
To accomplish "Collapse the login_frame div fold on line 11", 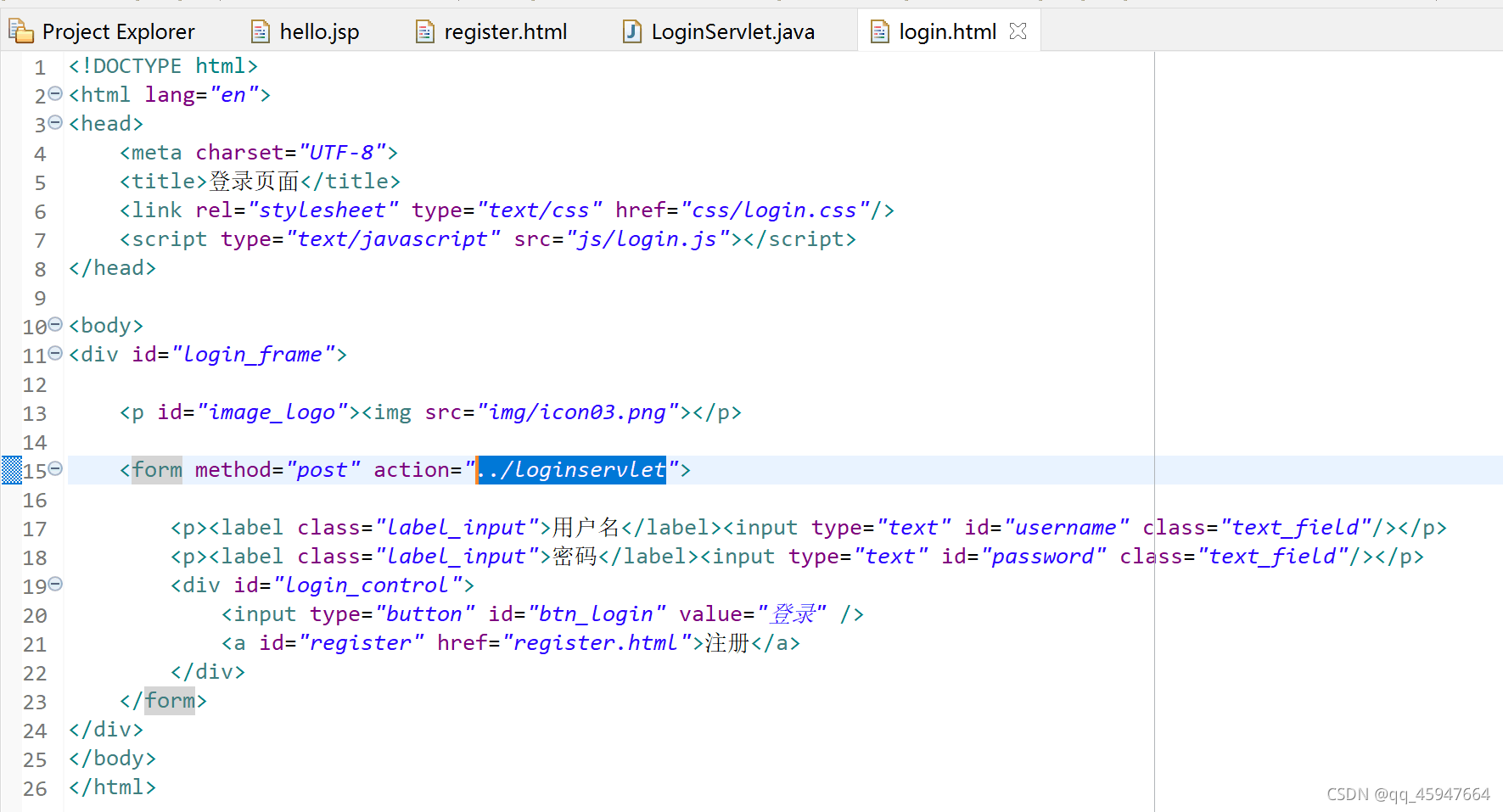I will point(55,353).
